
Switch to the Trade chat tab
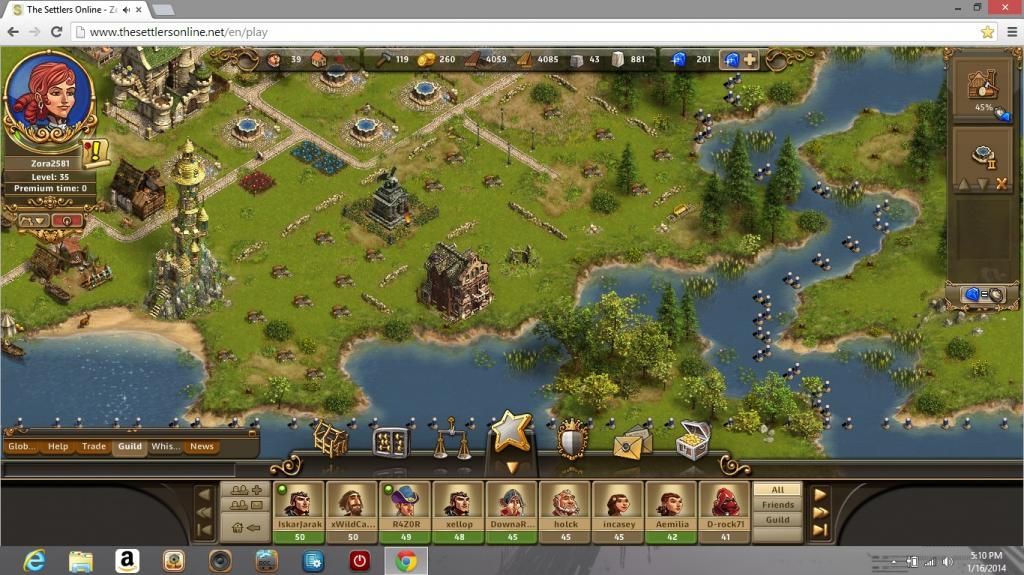pyautogui.click(x=94, y=447)
